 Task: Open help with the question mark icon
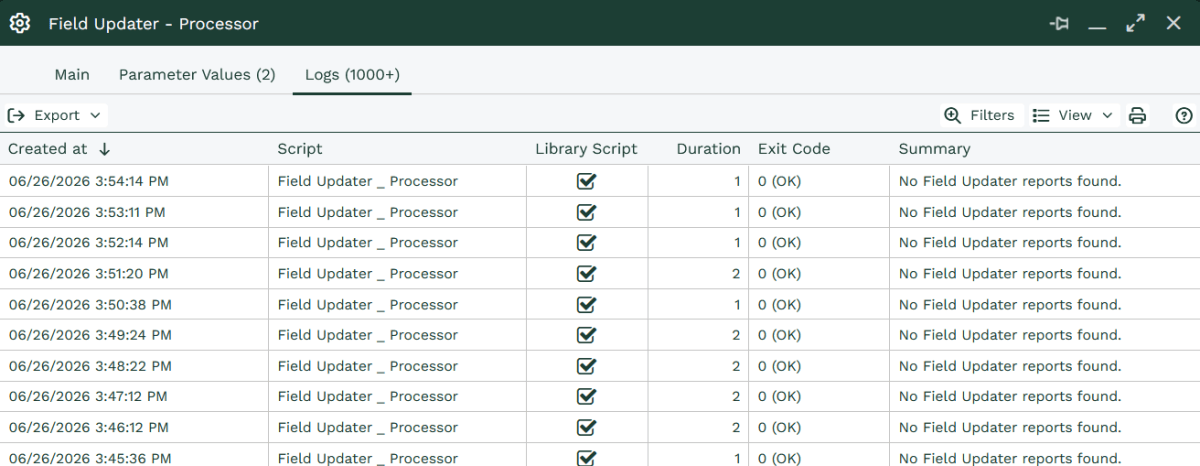(1184, 115)
